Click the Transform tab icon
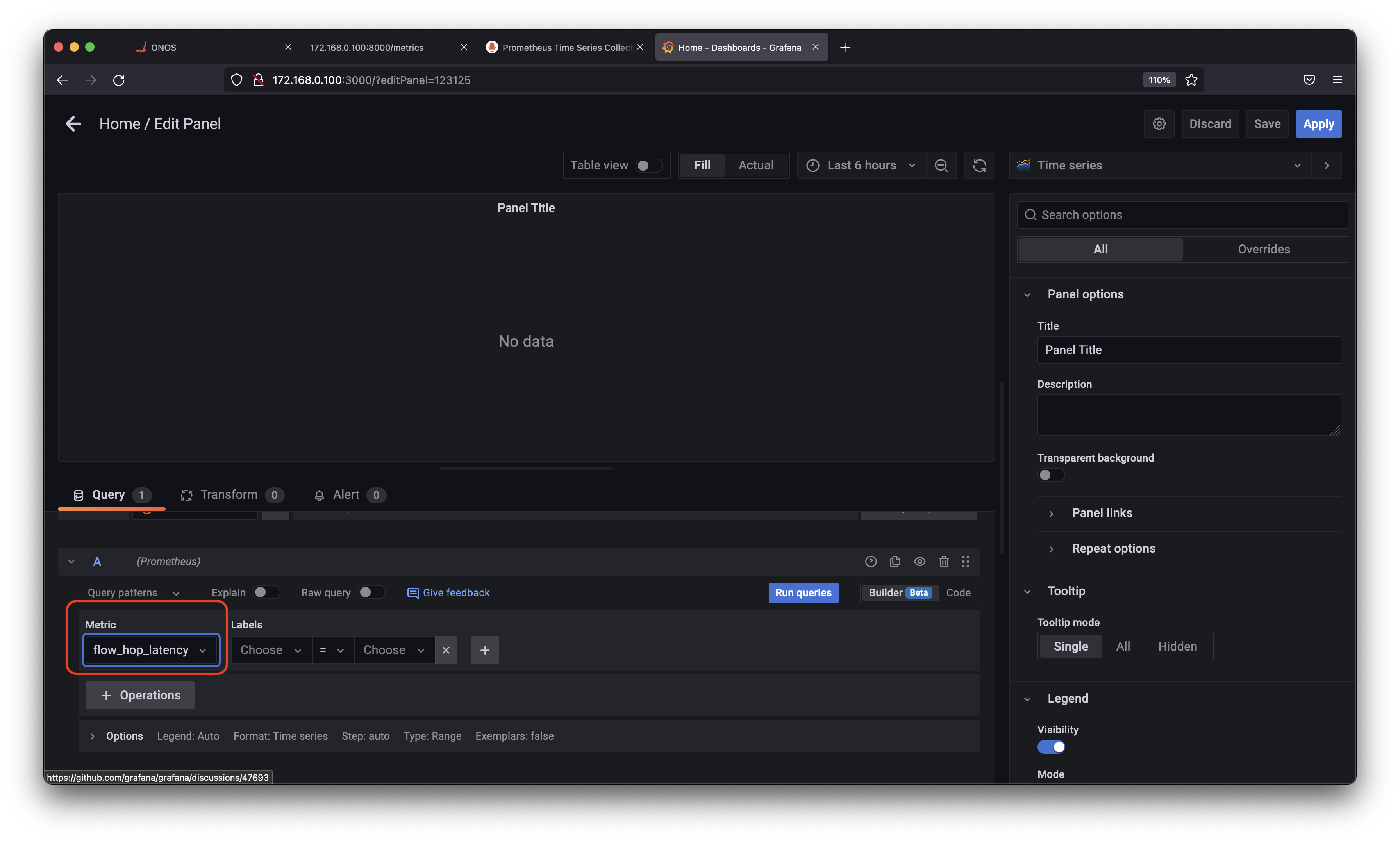This screenshot has height=842, width=1400. pyautogui.click(x=186, y=494)
